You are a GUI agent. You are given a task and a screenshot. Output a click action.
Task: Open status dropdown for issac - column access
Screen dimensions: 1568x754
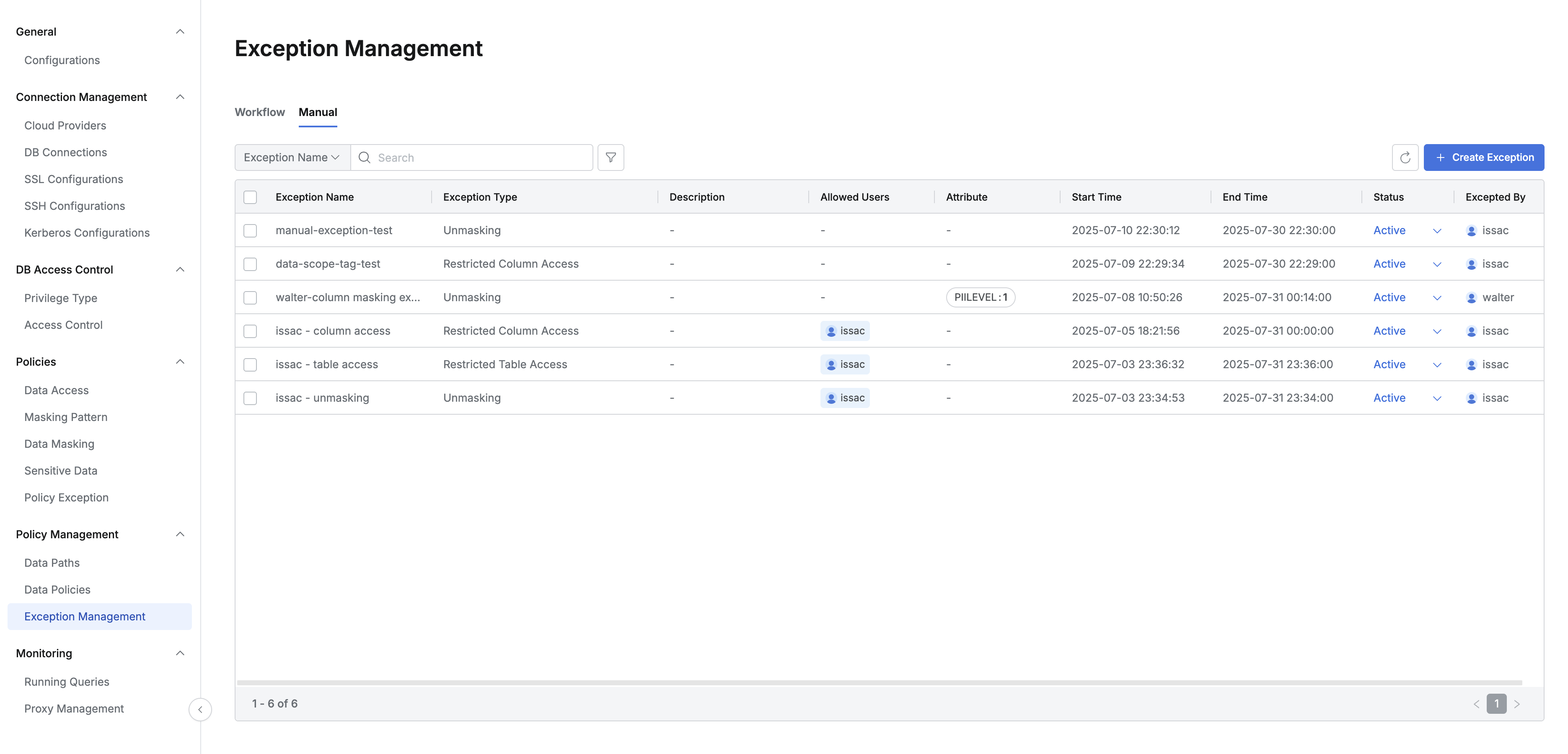[1436, 332]
